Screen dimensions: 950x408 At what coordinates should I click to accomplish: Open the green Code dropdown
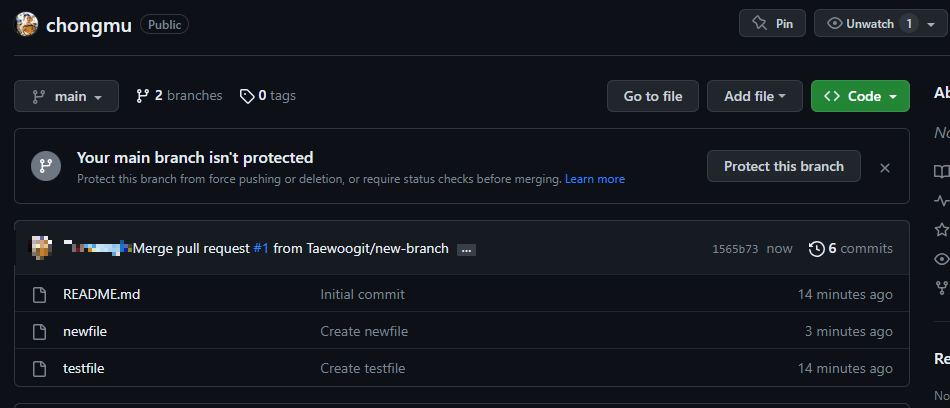point(860,96)
